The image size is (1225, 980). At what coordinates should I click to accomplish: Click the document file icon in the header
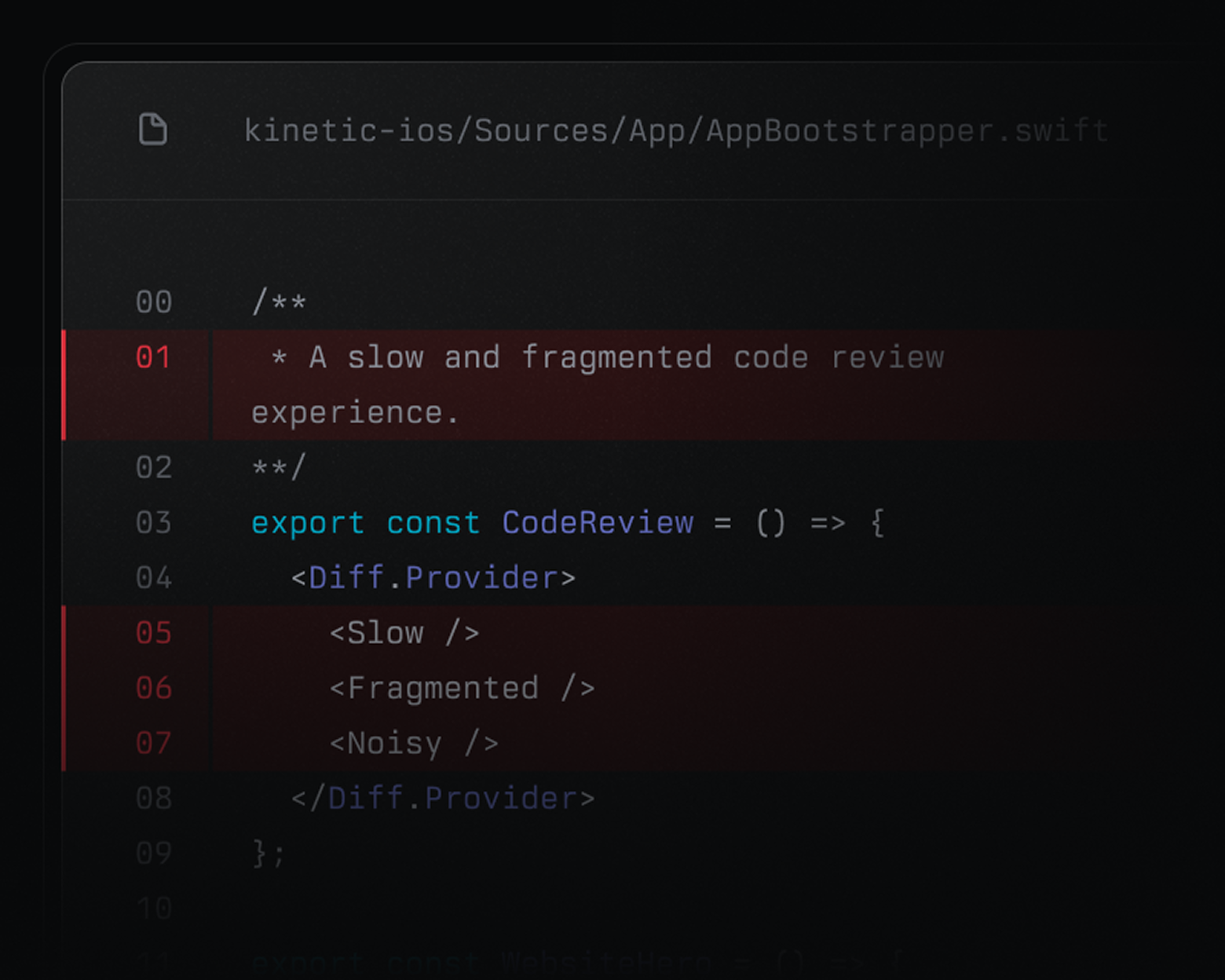[154, 130]
